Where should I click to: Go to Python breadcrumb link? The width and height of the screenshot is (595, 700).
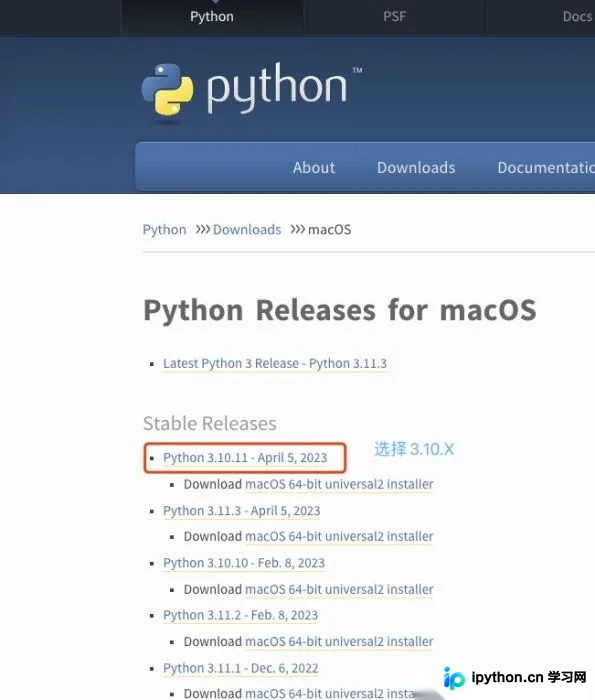tap(164, 229)
